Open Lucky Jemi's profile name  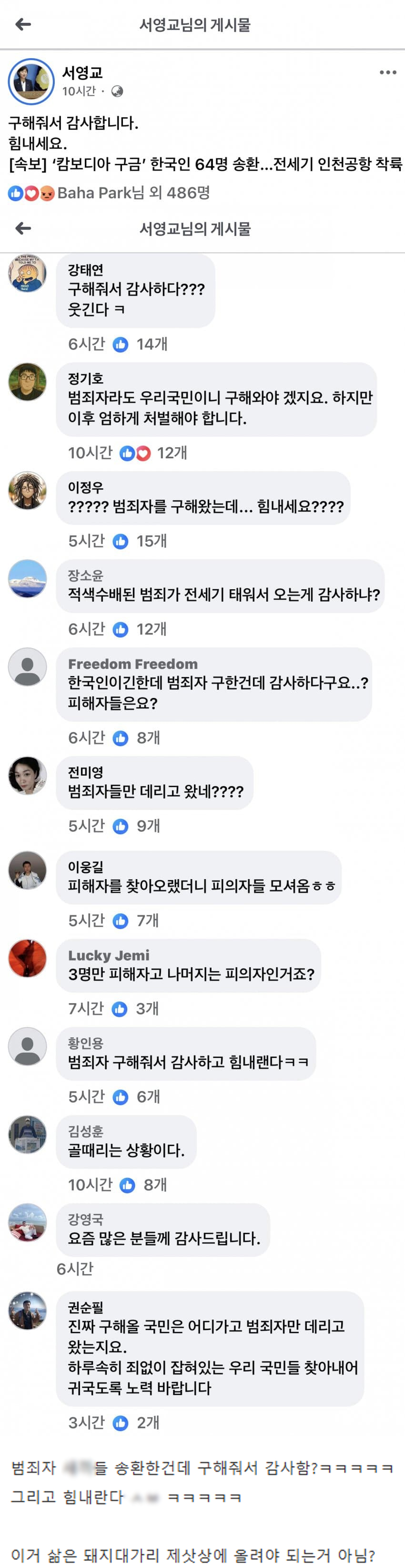[108, 955]
